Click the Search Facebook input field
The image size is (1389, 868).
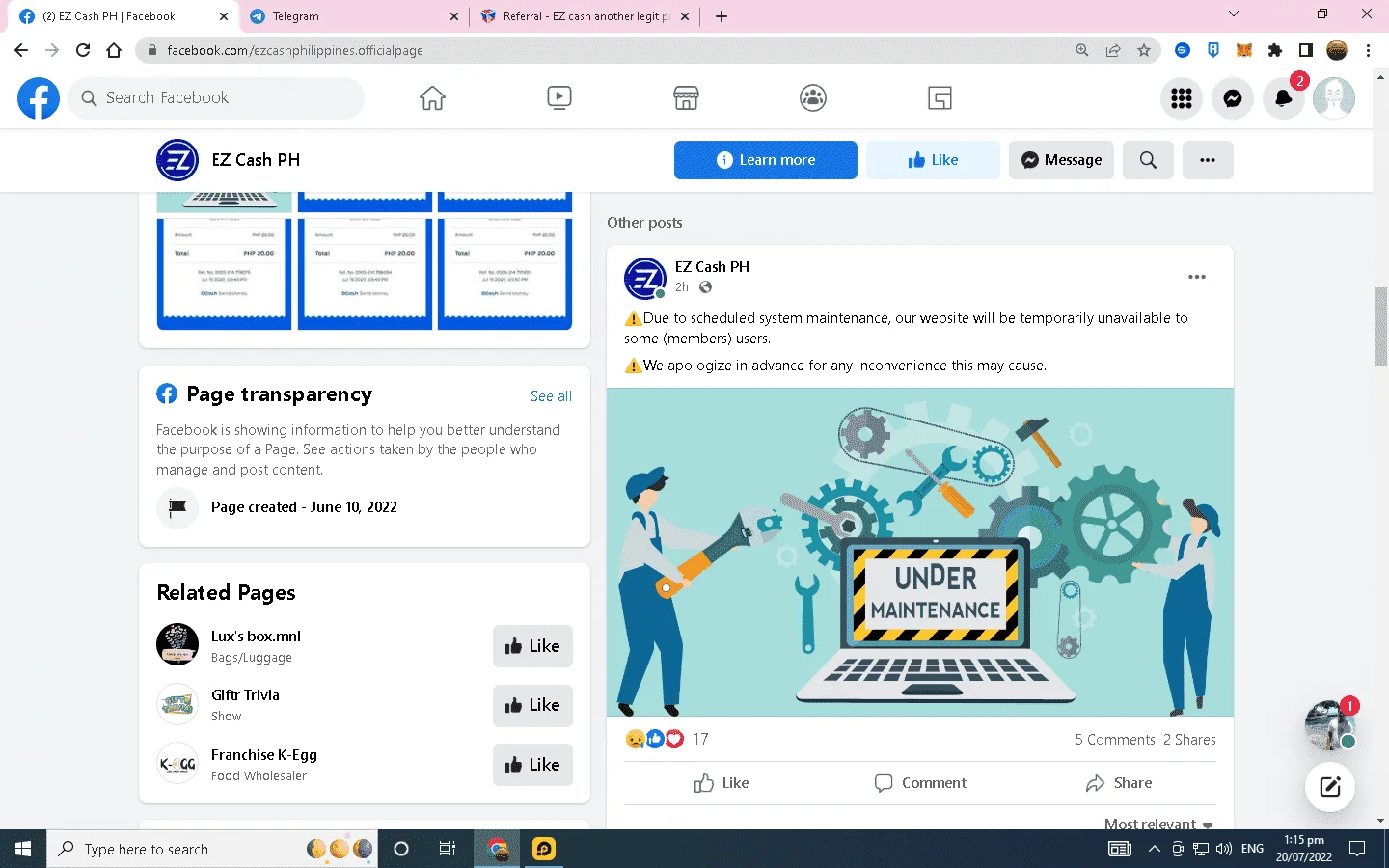216,98
